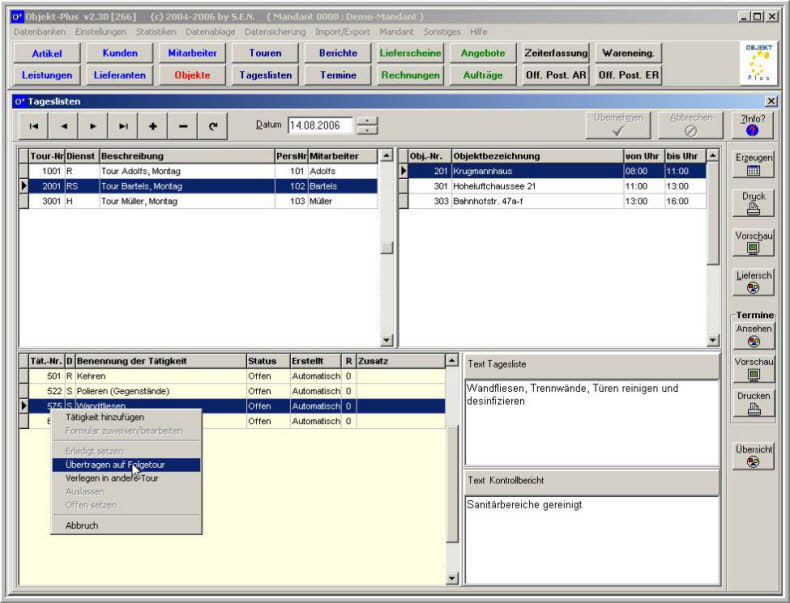This screenshot has height=603, width=790.
Task: Select the activity Polieren (Gegenstände)
Action: [x=232, y=391]
